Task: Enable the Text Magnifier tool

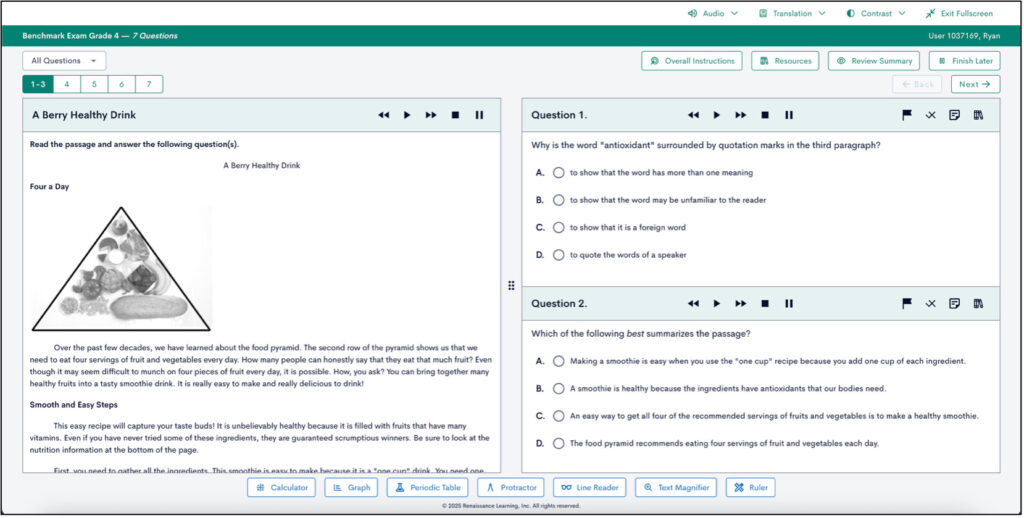Action: point(676,487)
